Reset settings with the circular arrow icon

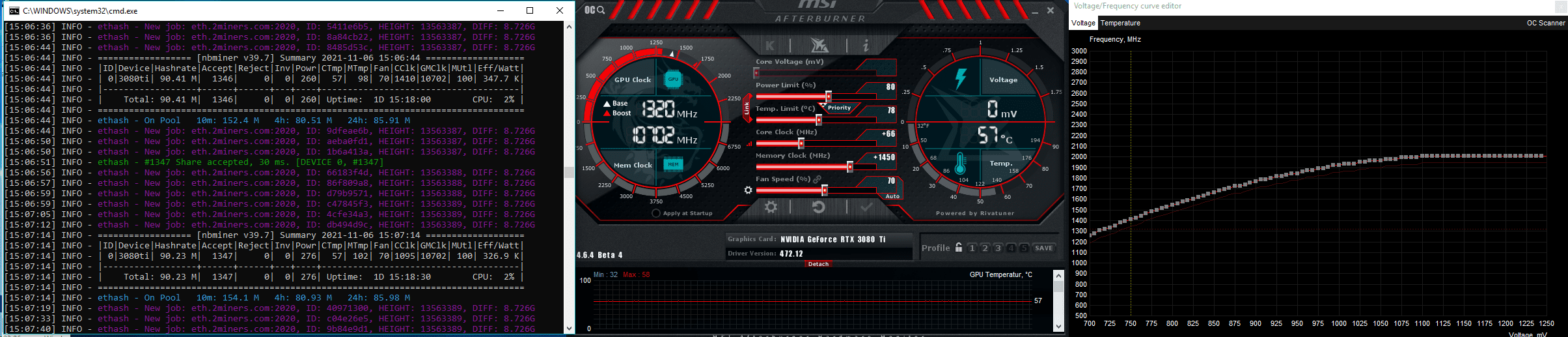[819, 207]
